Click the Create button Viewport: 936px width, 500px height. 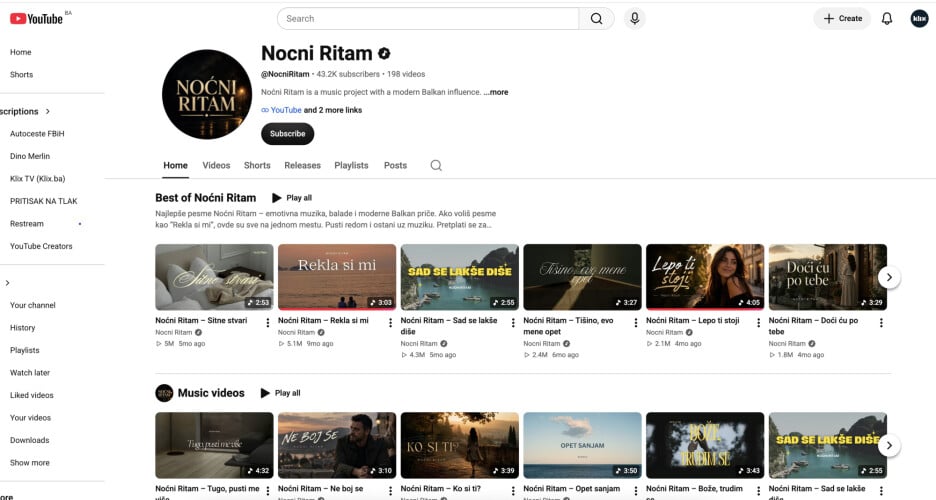(842, 18)
